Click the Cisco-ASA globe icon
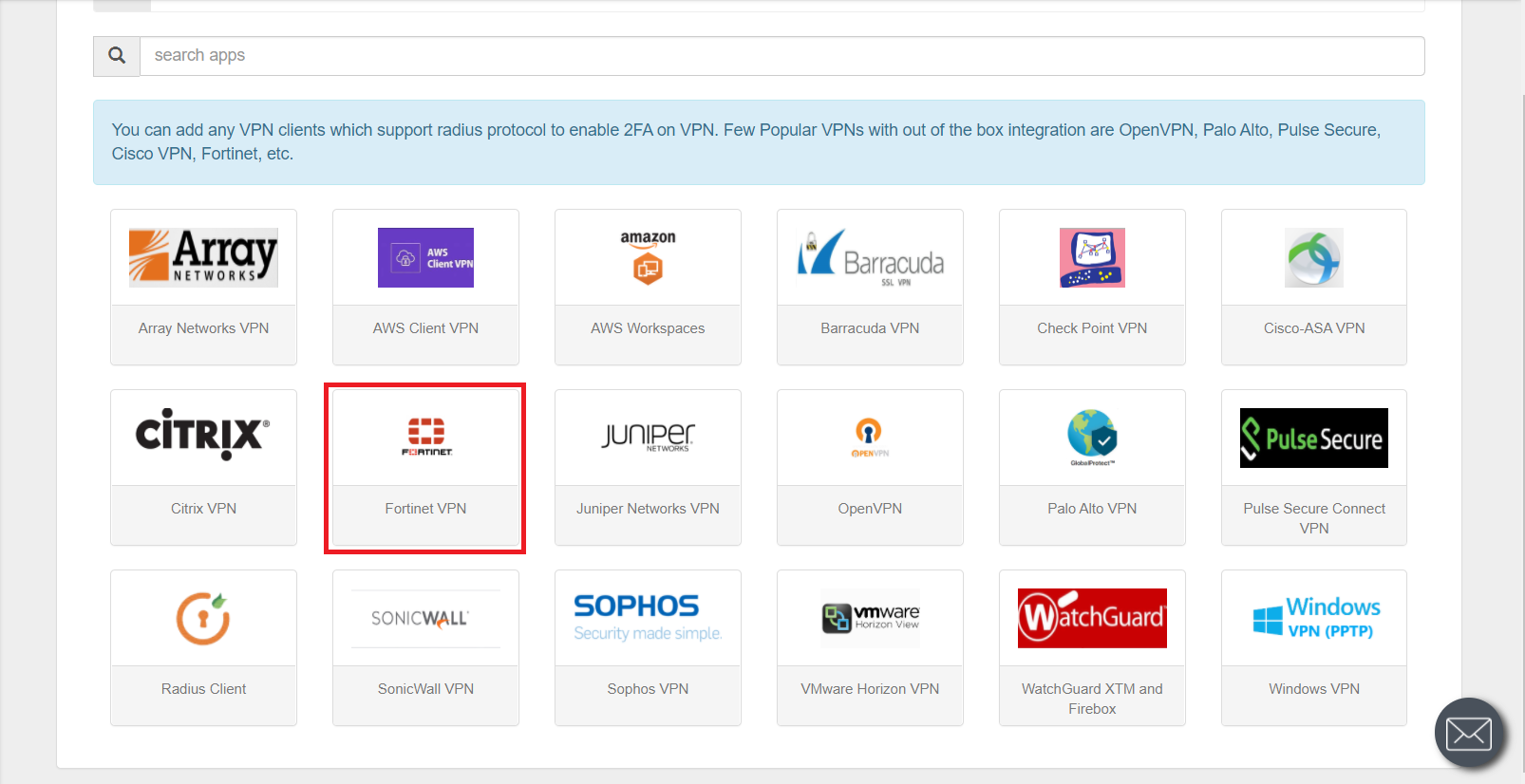The image size is (1525, 784). point(1314,257)
